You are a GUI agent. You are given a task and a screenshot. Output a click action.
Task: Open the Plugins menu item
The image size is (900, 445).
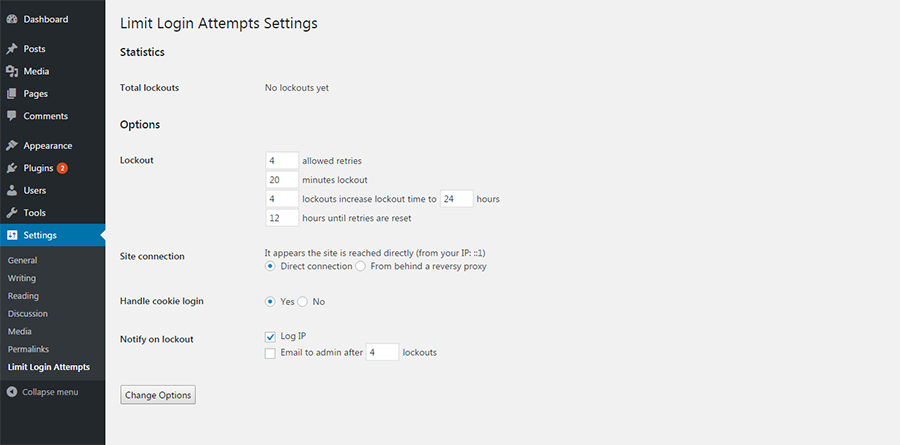pos(52,168)
